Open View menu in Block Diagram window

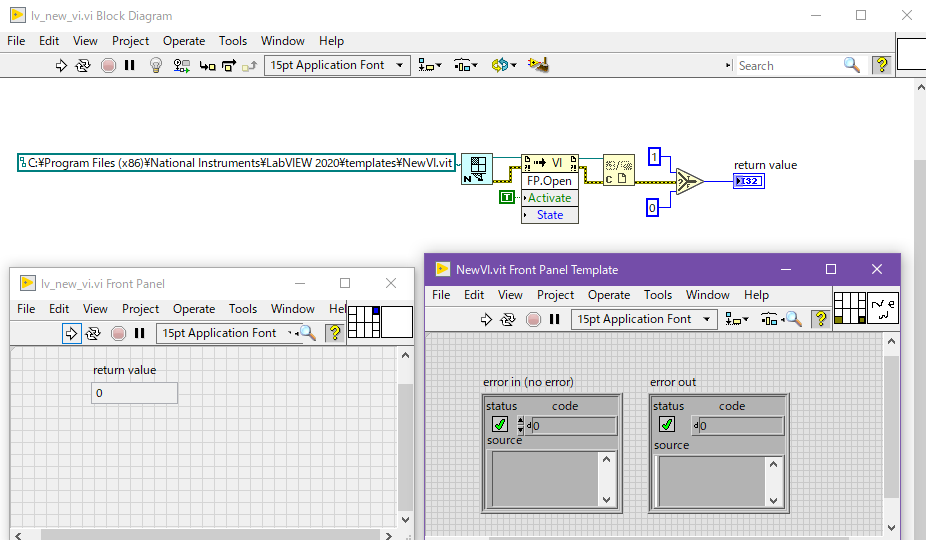coord(85,41)
